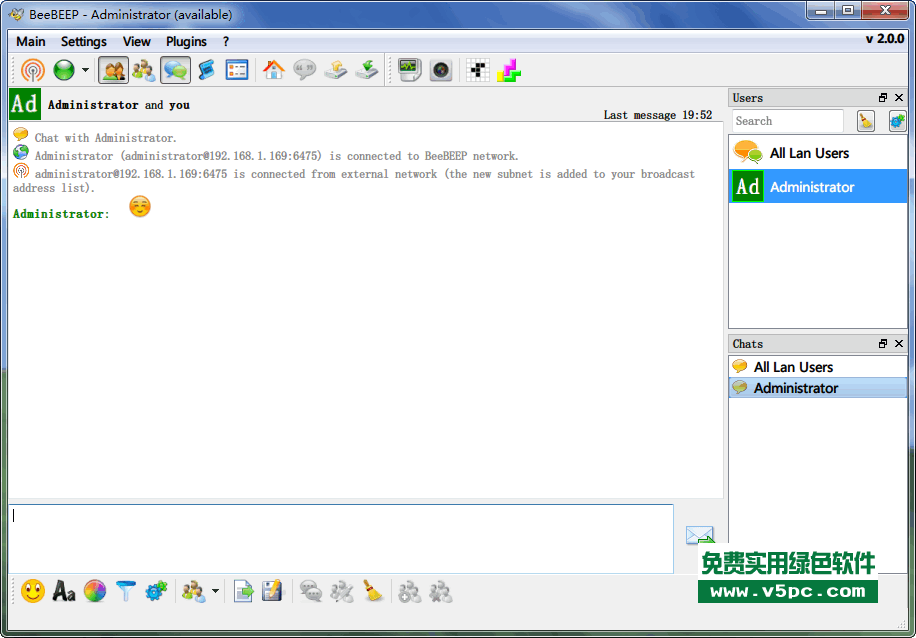Click the "Last message 19:52" text
Screen dimensions: 916x638
[658, 115]
